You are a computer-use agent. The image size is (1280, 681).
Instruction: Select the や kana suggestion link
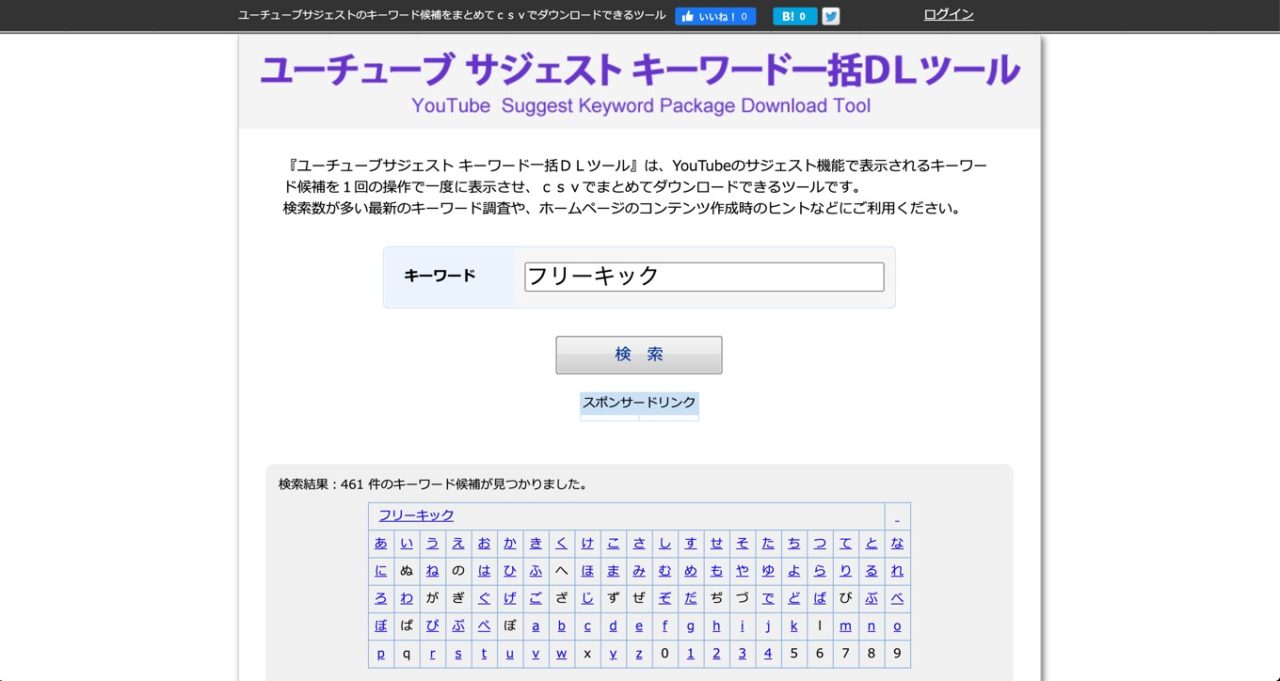tap(743, 571)
